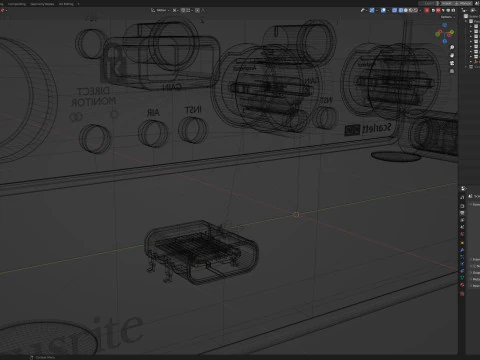
Task: Toggle X-ray mode
Action: click(394, 10)
